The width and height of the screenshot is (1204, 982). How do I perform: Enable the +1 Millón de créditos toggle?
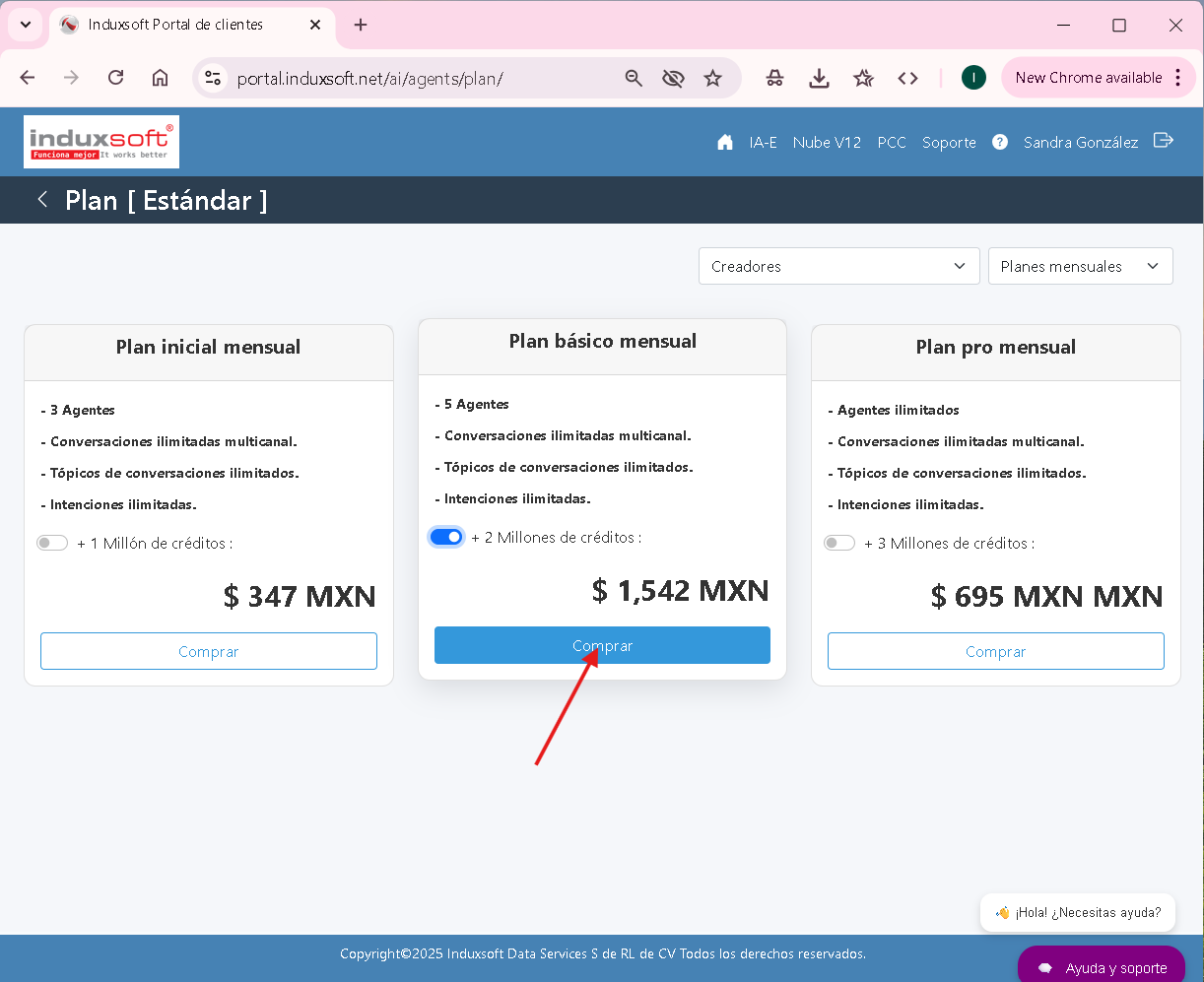52,543
